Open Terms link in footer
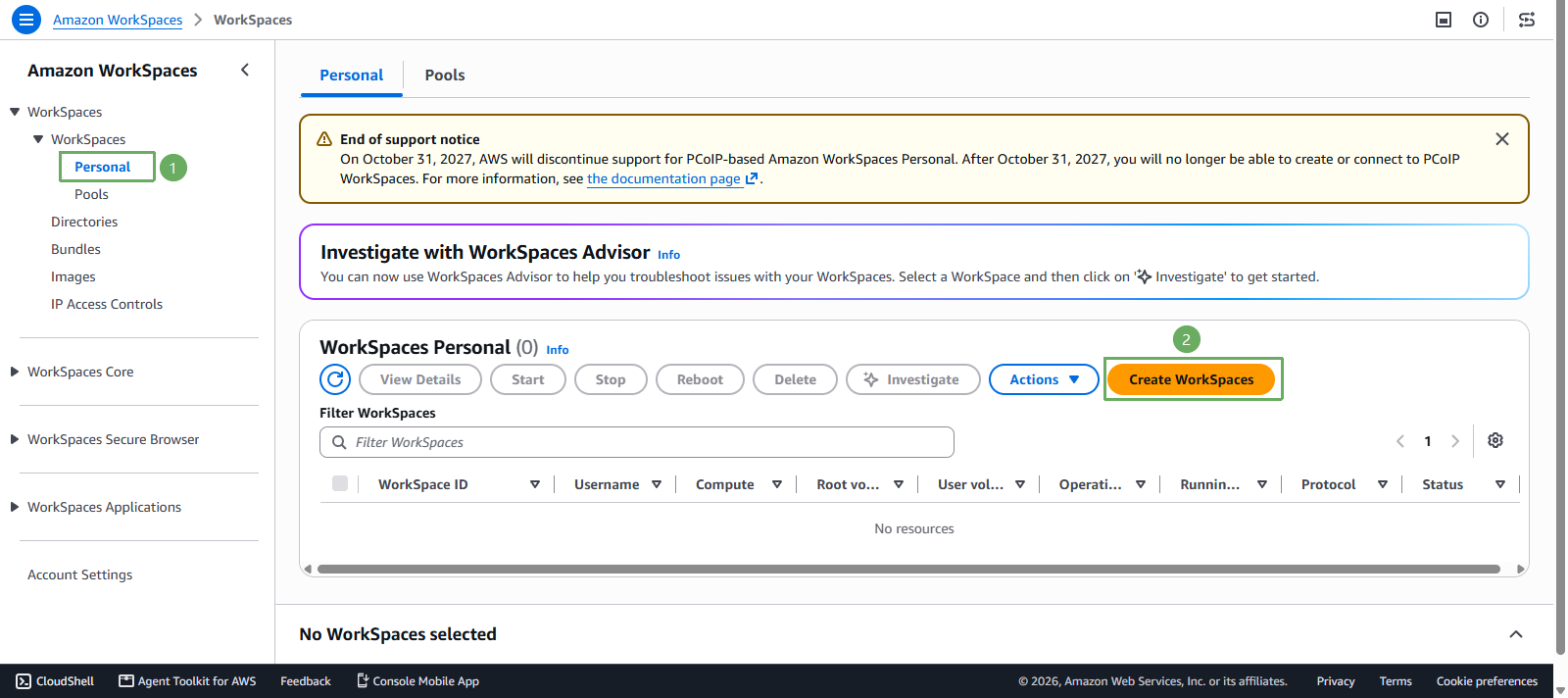 pyautogui.click(x=1396, y=681)
